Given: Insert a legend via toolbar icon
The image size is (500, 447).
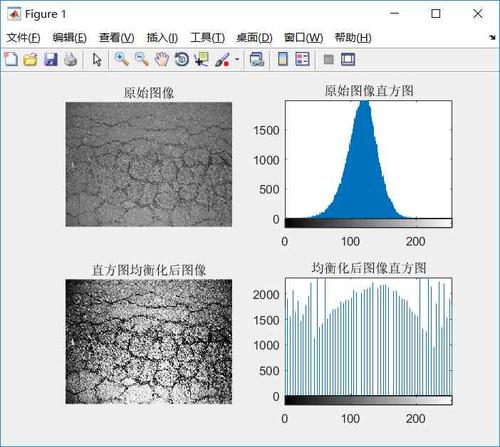Looking at the screenshot, I should point(303,60).
